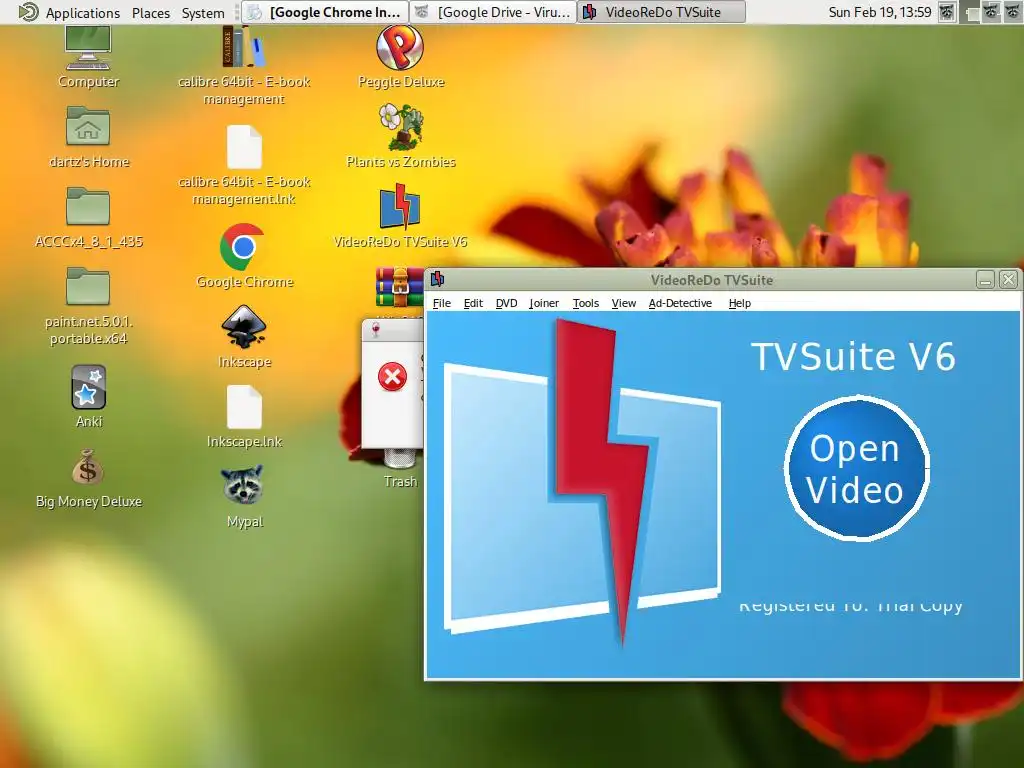Select the Big Money Deluxe icon

pos(88,467)
